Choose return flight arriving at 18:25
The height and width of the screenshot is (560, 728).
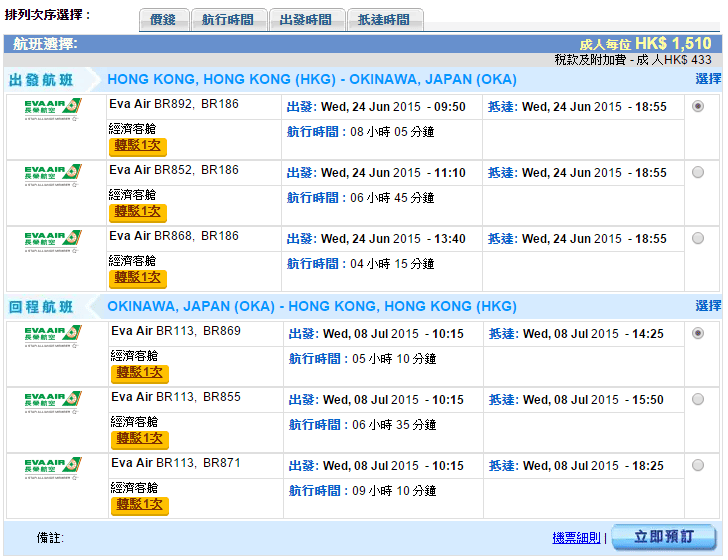pyautogui.click(x=697, y=465)
